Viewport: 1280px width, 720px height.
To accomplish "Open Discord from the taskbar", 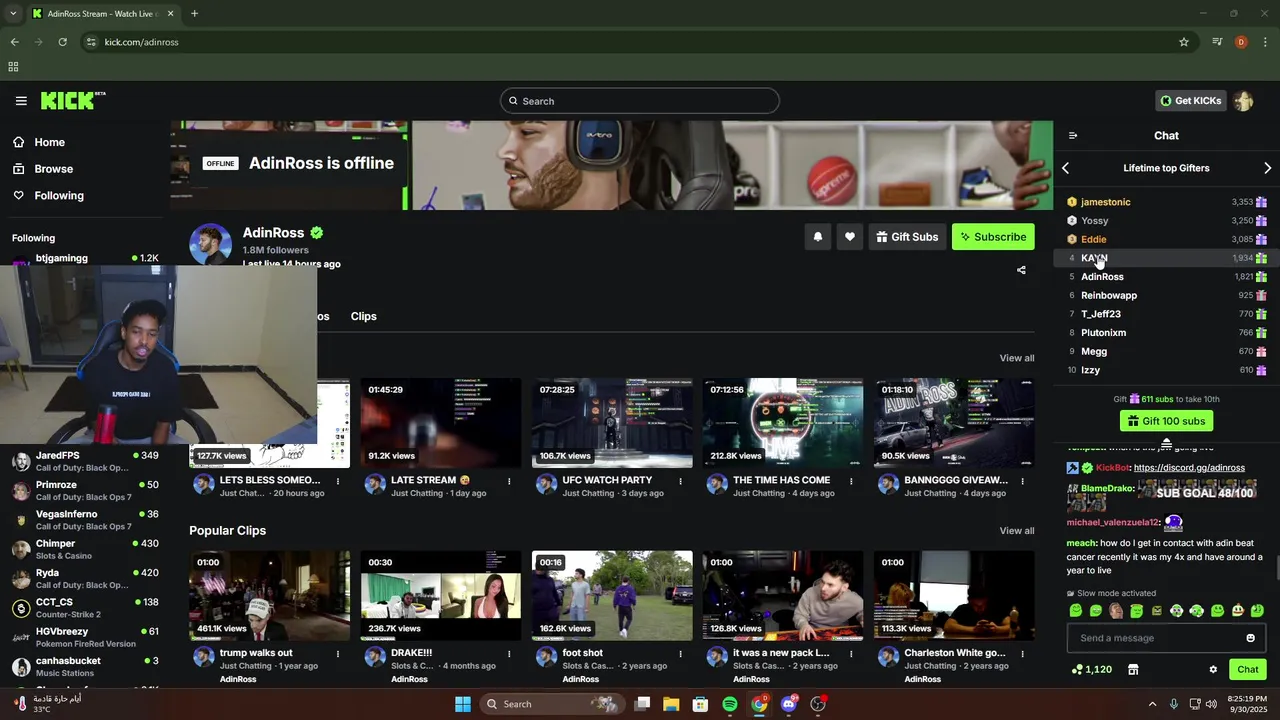I will coord(789,704).
